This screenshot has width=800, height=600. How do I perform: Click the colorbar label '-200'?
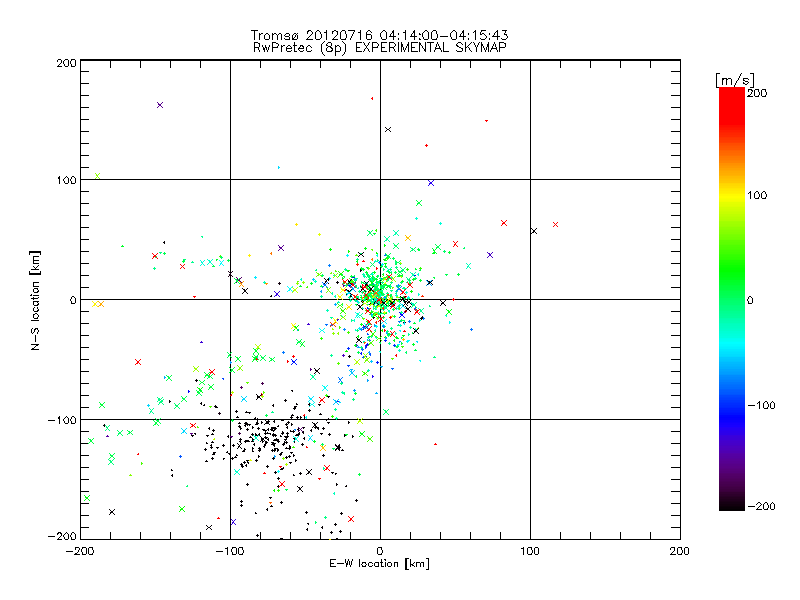pos(761,506)
